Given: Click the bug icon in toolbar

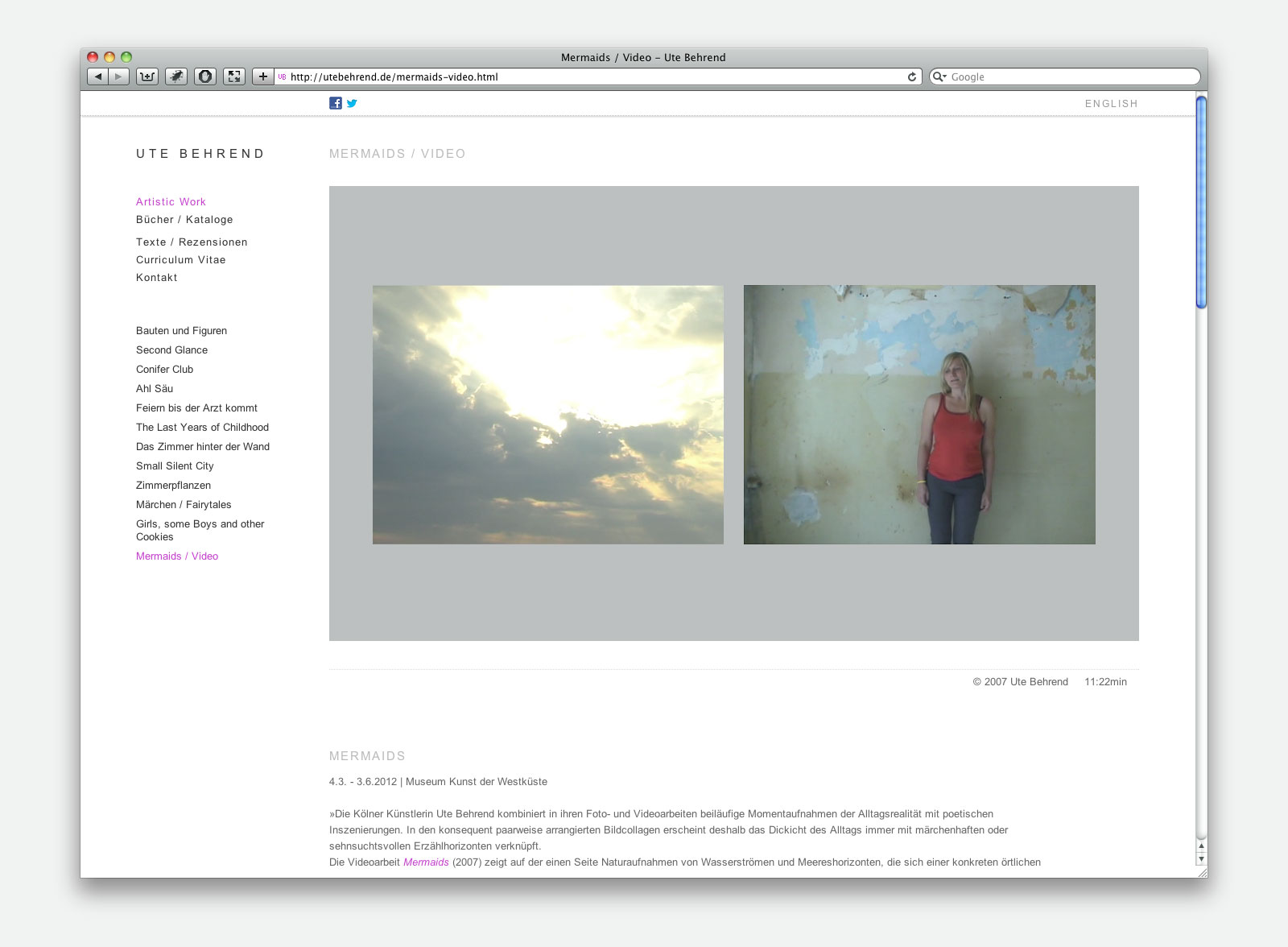Looking at the screenshot, I should pos(176,77).
